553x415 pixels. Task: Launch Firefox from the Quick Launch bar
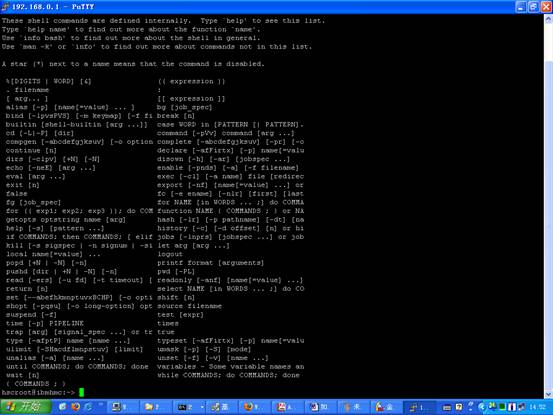(75, 407)
